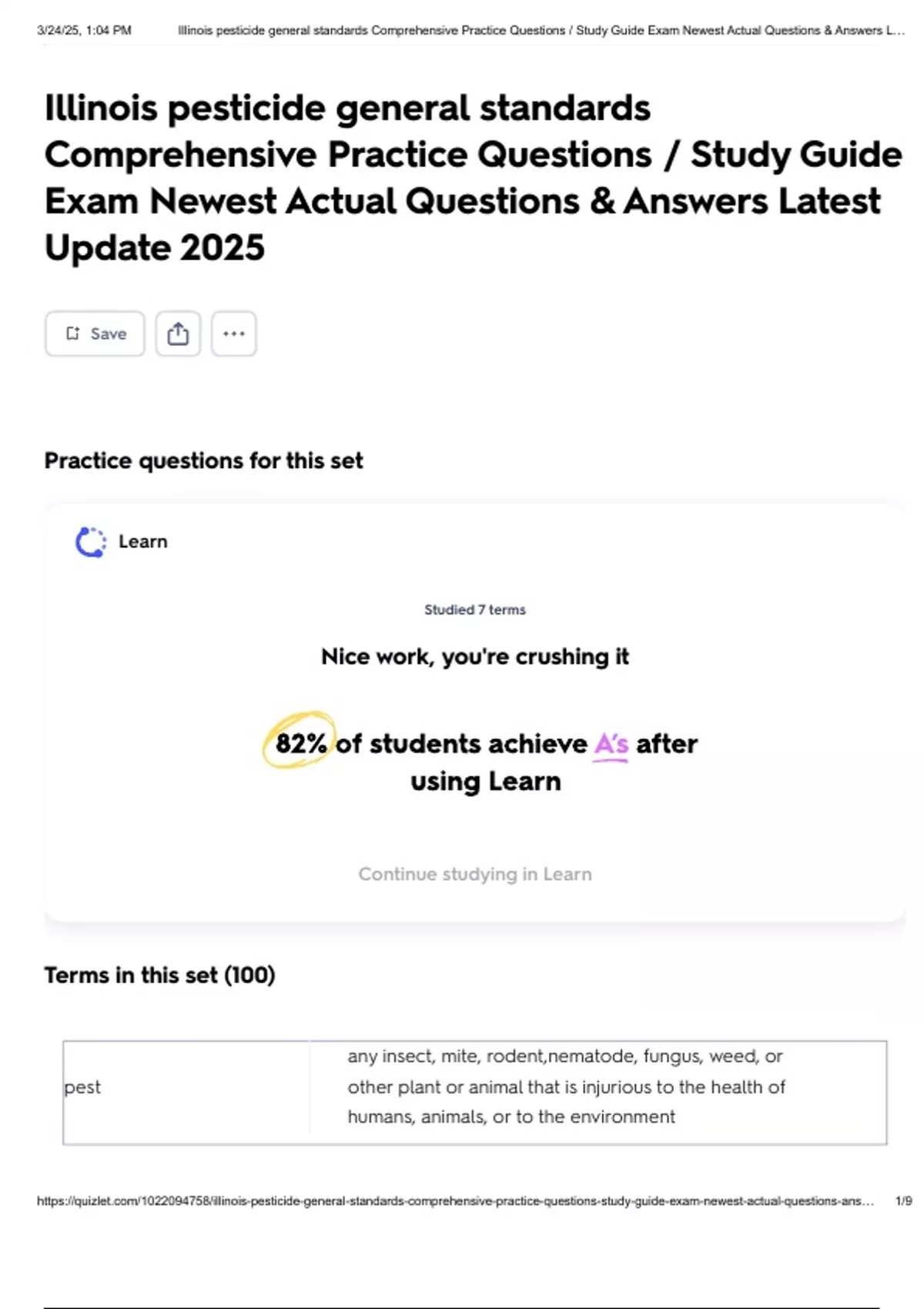
Task: Select the 'pest' term cell
Action: pyautogui.click(x=83, y=1087)
